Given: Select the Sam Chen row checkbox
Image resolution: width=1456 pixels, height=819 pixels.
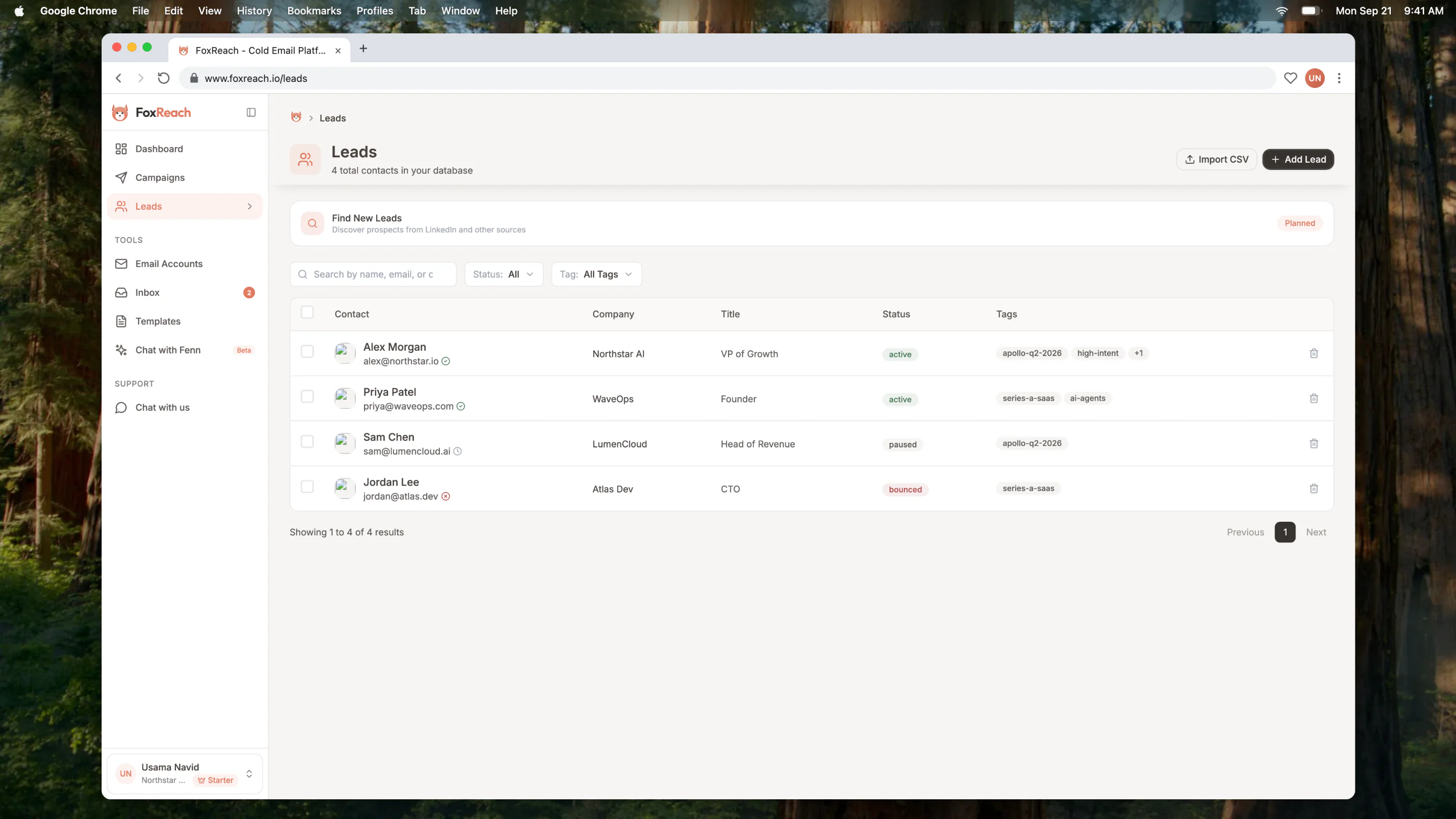Looking at the screenshot, I should (x=307, y=441).
